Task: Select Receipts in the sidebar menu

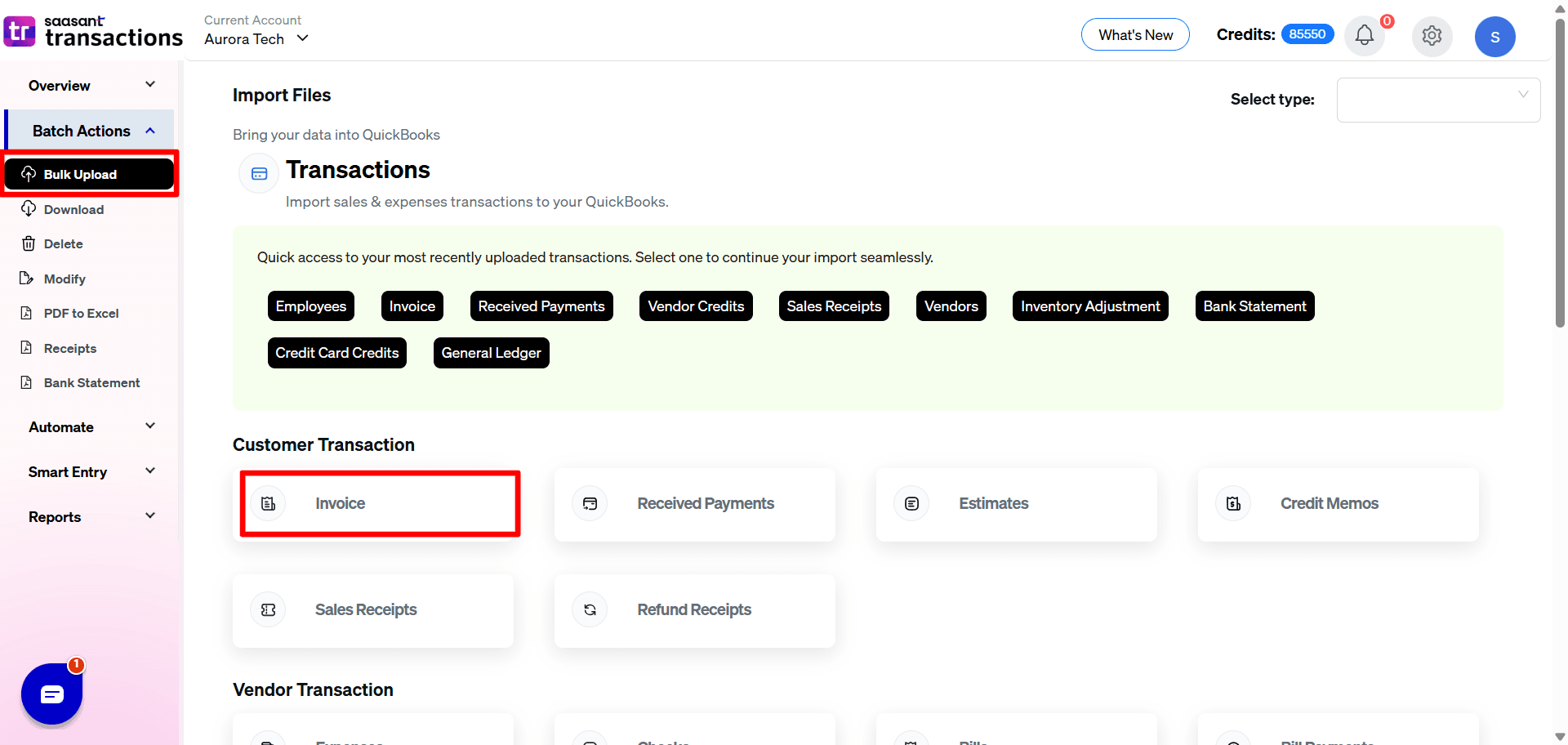Action: [70, 348]
